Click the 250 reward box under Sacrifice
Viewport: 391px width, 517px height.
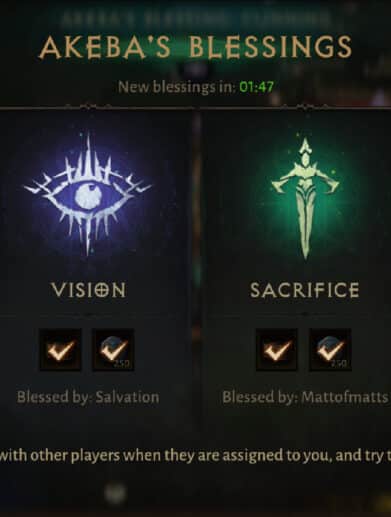pyautogui.click(x=330, y=350)
